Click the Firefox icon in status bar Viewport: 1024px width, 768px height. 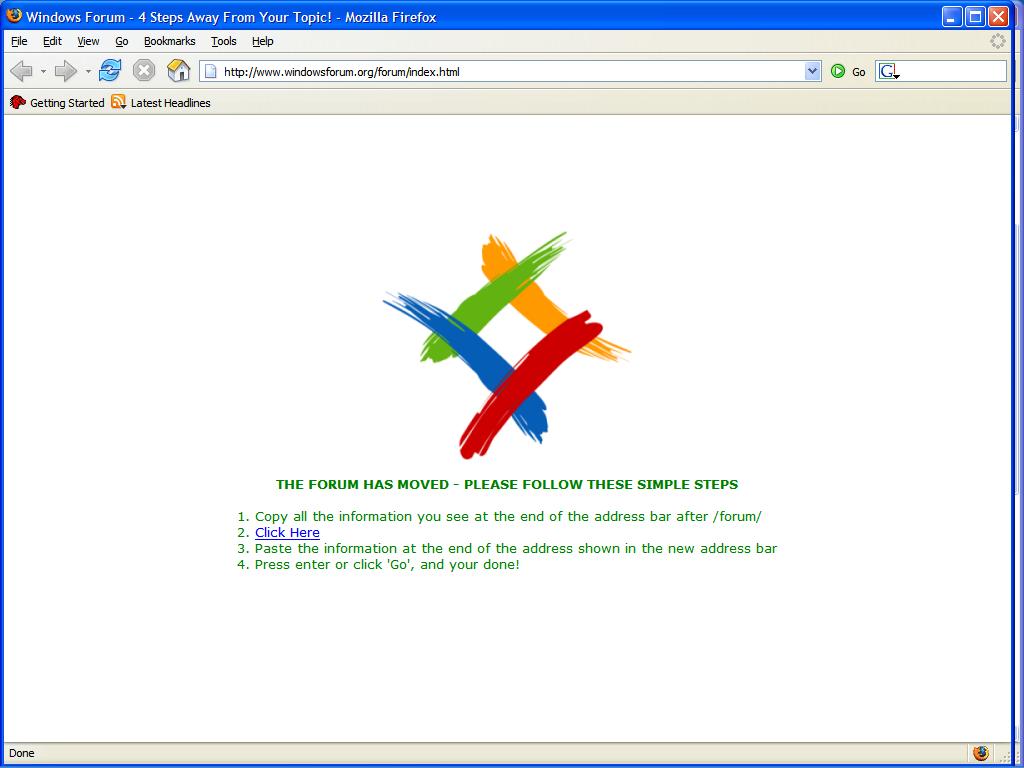(x=980, y=753)
